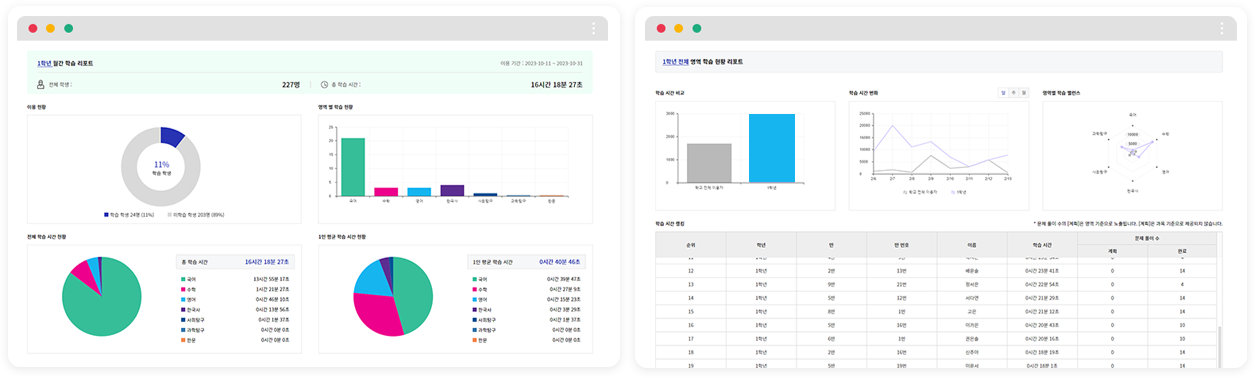Viewport: 1255px width, 378px height.
Task: Click the 학습 시간 column header in the ranking table
Action: click(1043, 244)
